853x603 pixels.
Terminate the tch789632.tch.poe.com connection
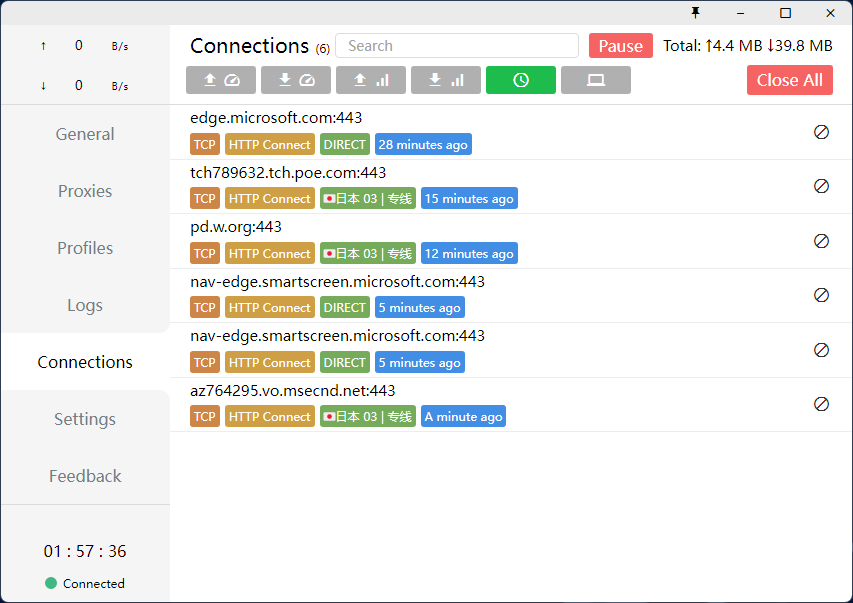tap(821, 186)
